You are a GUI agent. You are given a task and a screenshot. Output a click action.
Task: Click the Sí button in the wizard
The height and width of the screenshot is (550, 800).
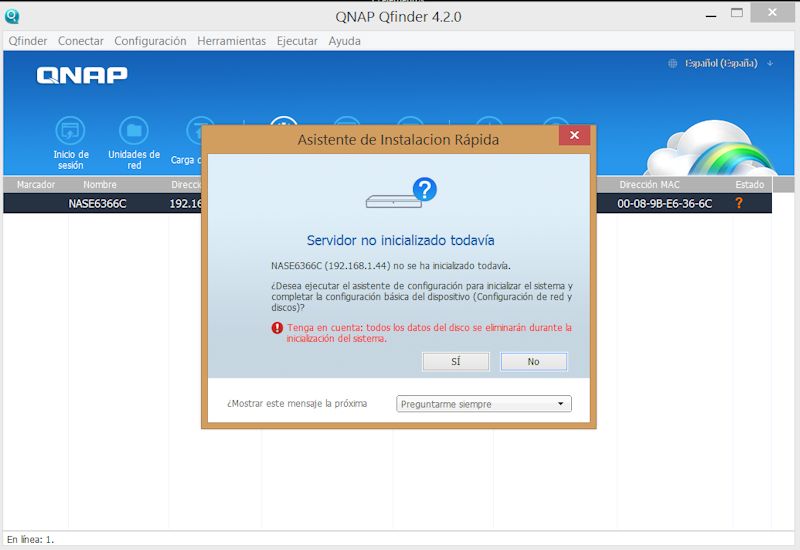click(x=456, y=361)
